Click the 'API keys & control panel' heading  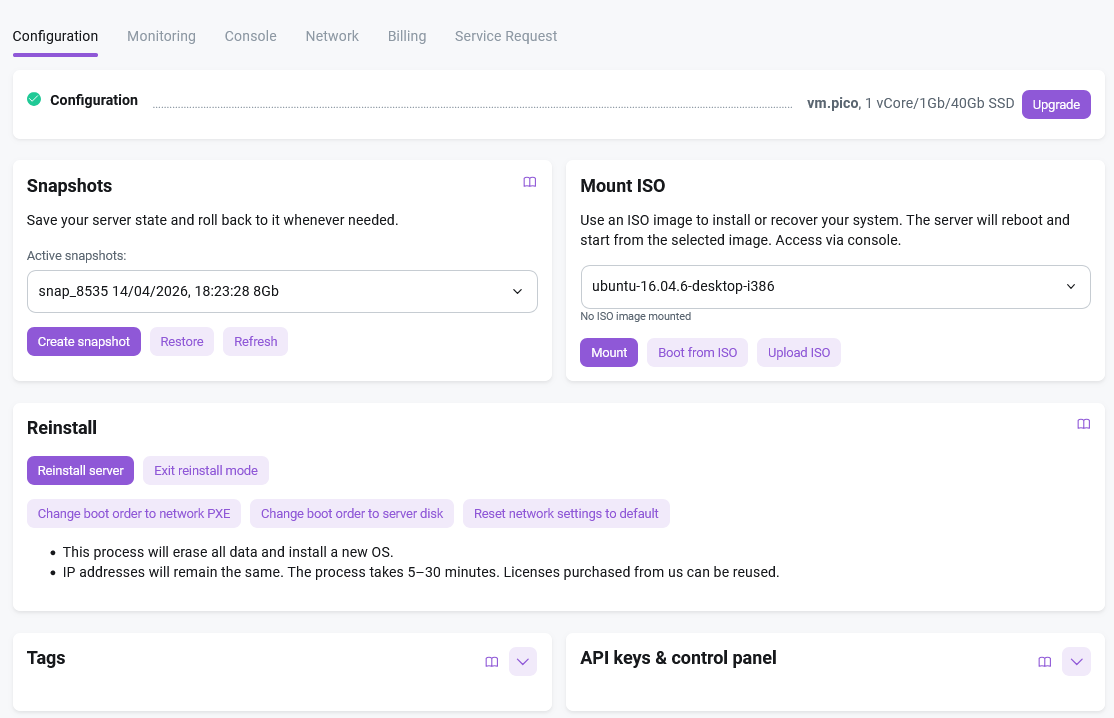click(678, 658)
